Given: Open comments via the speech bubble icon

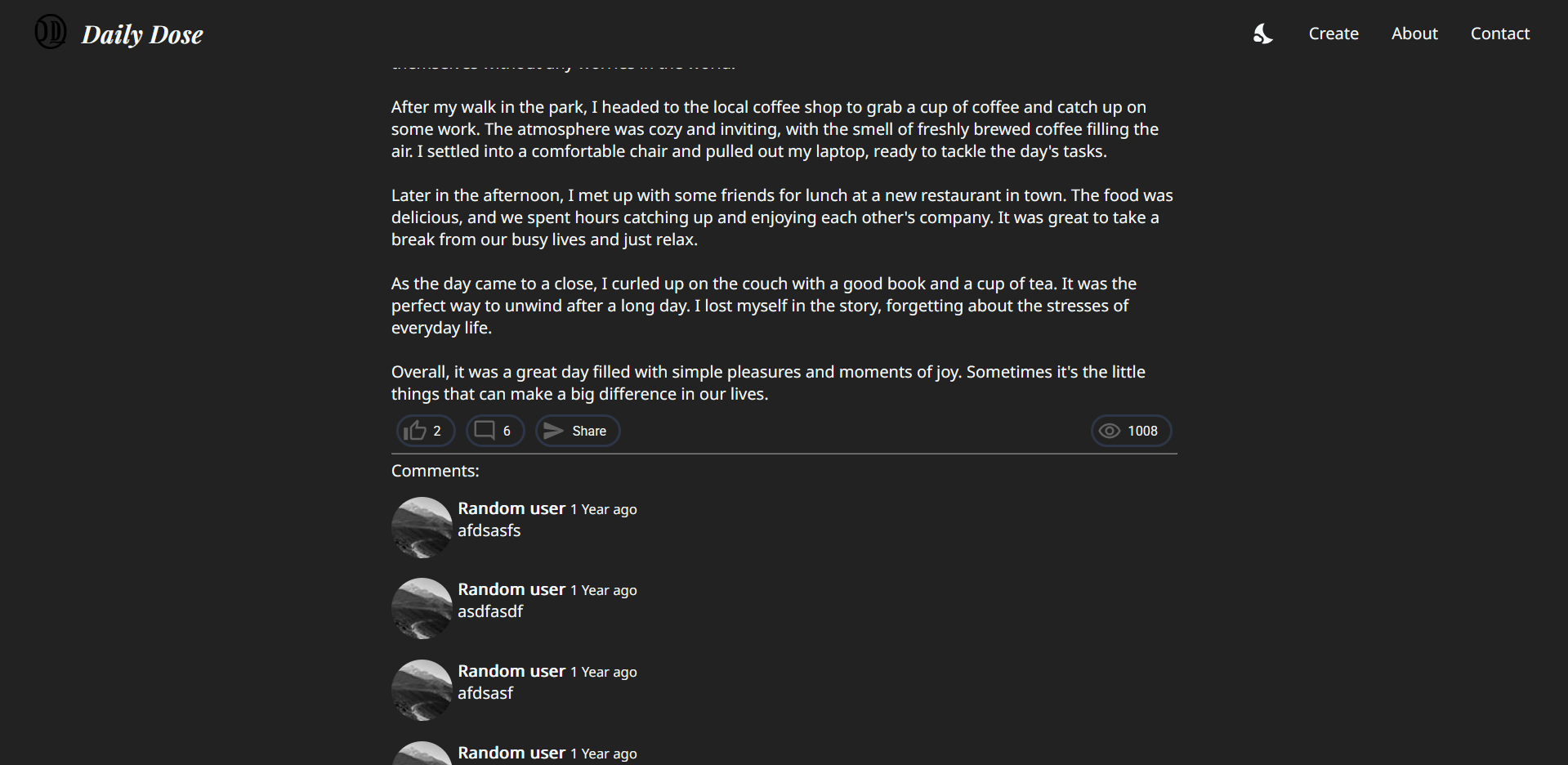Looking at the screenshot, I should coord(485,431).
